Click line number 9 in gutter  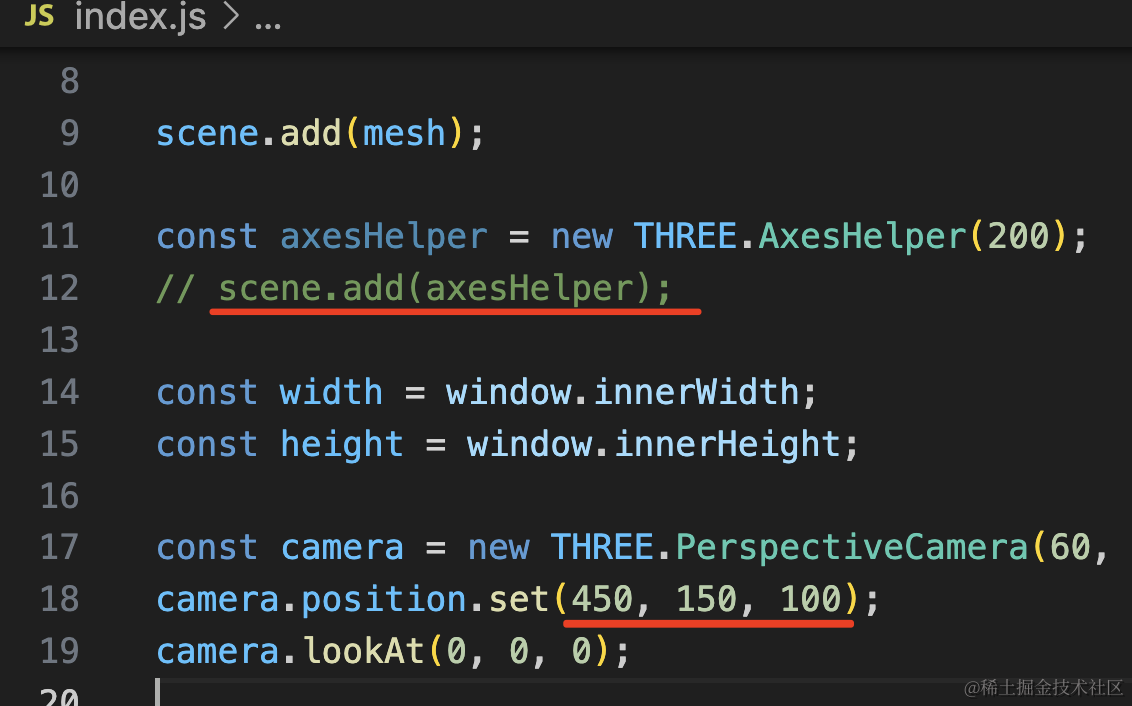pyautogui.click(x=69, y=133)
